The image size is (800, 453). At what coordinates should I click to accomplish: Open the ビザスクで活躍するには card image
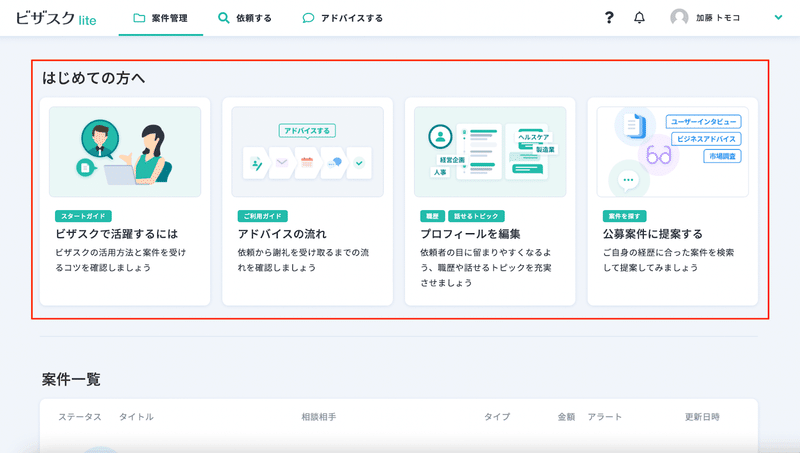pos(125,152)
